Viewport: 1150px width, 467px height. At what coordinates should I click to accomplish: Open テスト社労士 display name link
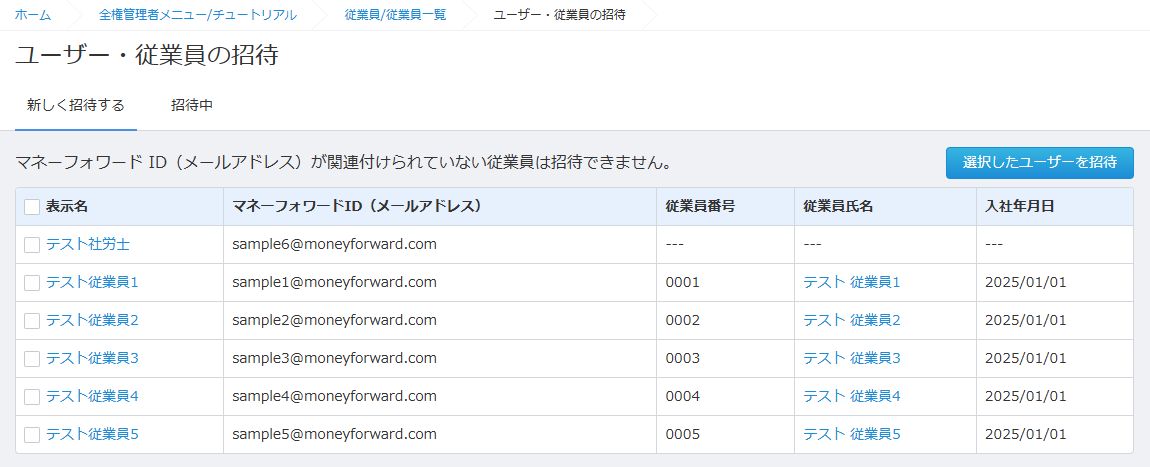88,244
